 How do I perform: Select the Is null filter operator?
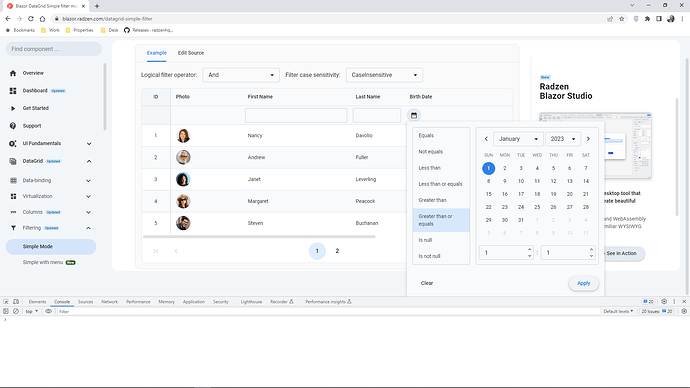(x=441, y=240)
